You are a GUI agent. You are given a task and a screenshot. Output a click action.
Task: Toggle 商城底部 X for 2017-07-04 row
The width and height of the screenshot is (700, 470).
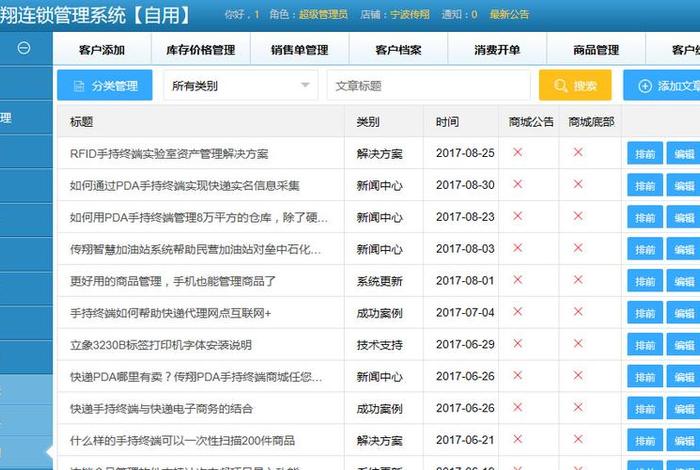(578, 312)
